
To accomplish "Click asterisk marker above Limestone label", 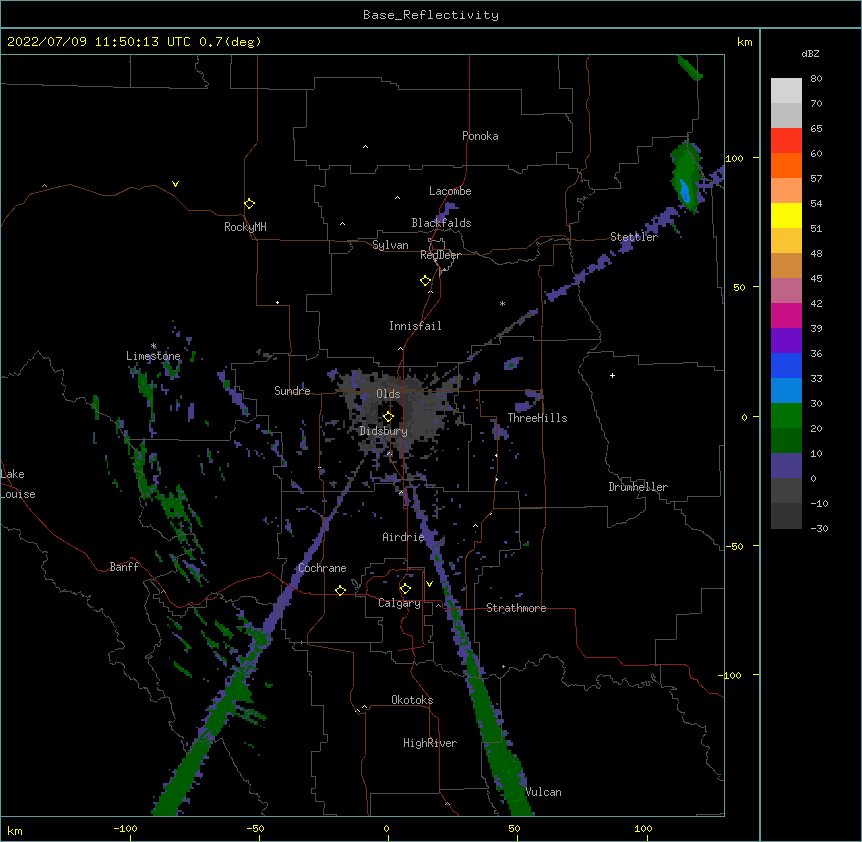I will point(153,346).
